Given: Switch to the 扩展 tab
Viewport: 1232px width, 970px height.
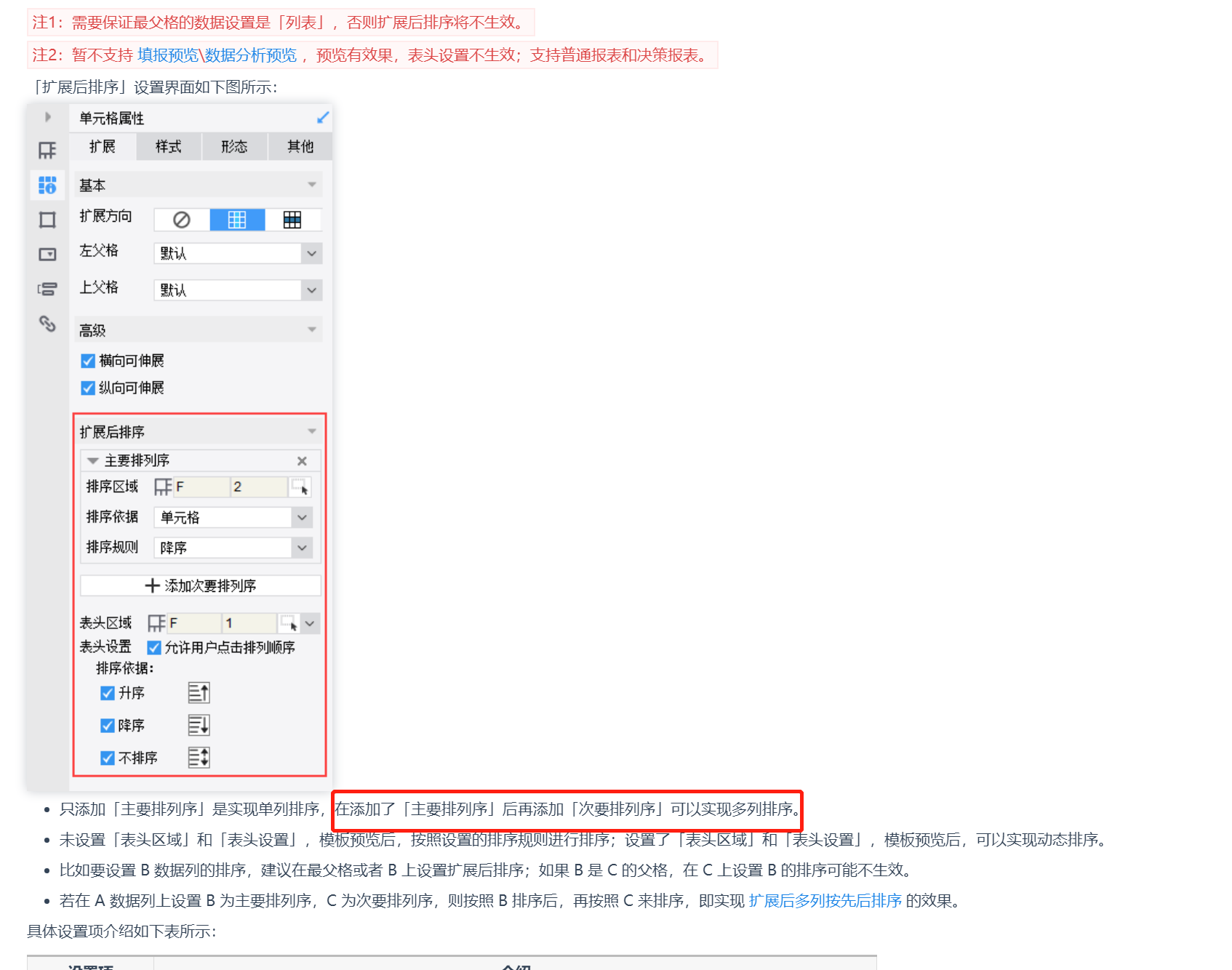Looking at the screenshot, I should (x=103, y=147).
